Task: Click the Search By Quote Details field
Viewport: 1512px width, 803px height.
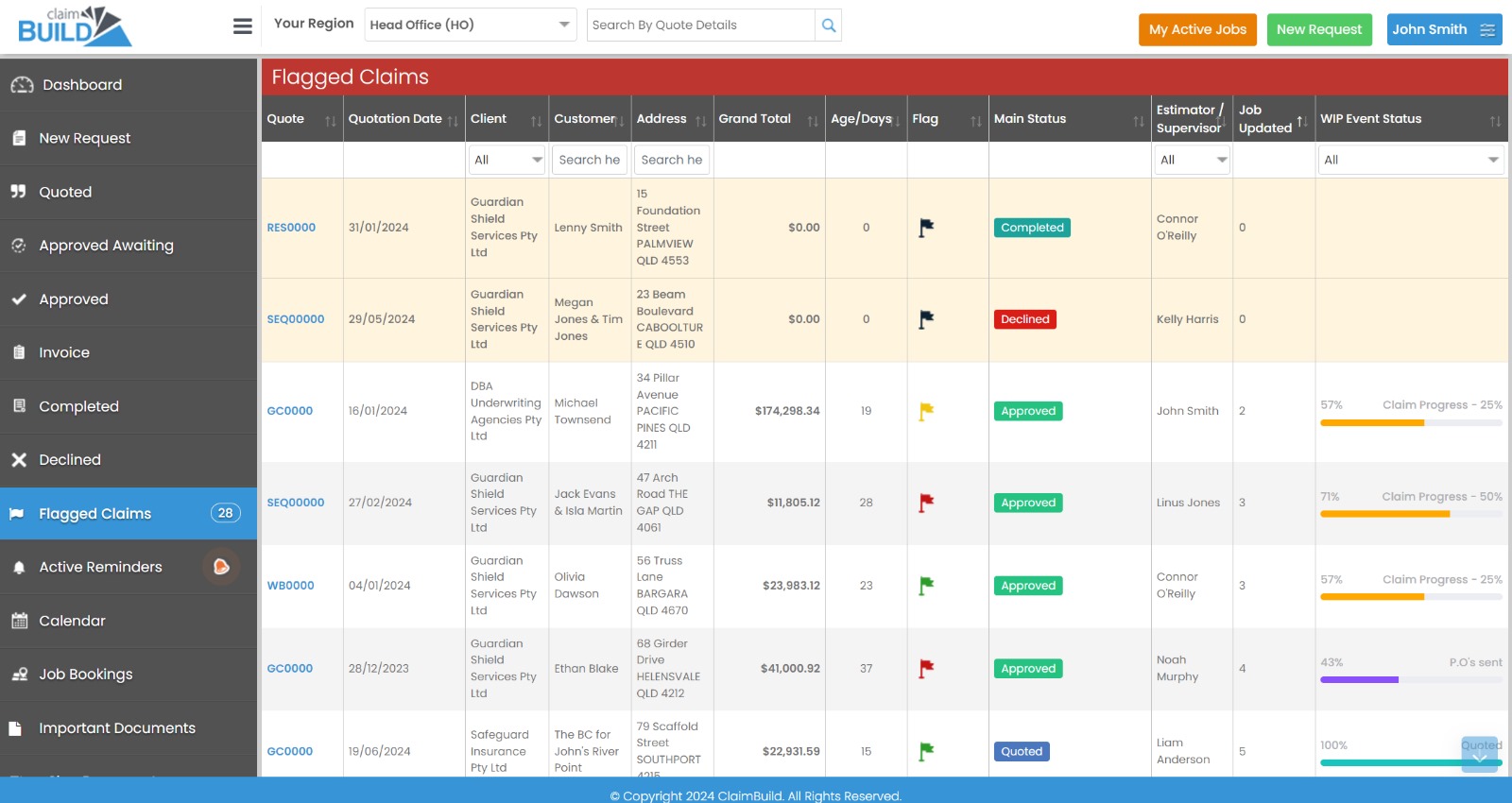Action: click(700, 26)
